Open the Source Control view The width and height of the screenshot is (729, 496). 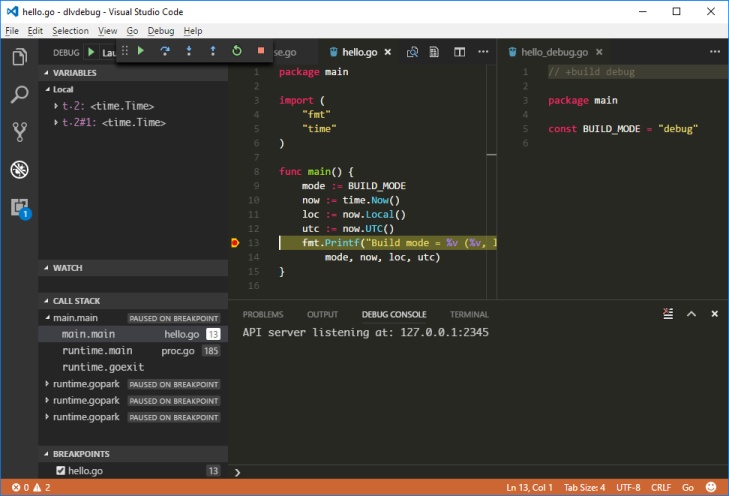click(19, 132)
